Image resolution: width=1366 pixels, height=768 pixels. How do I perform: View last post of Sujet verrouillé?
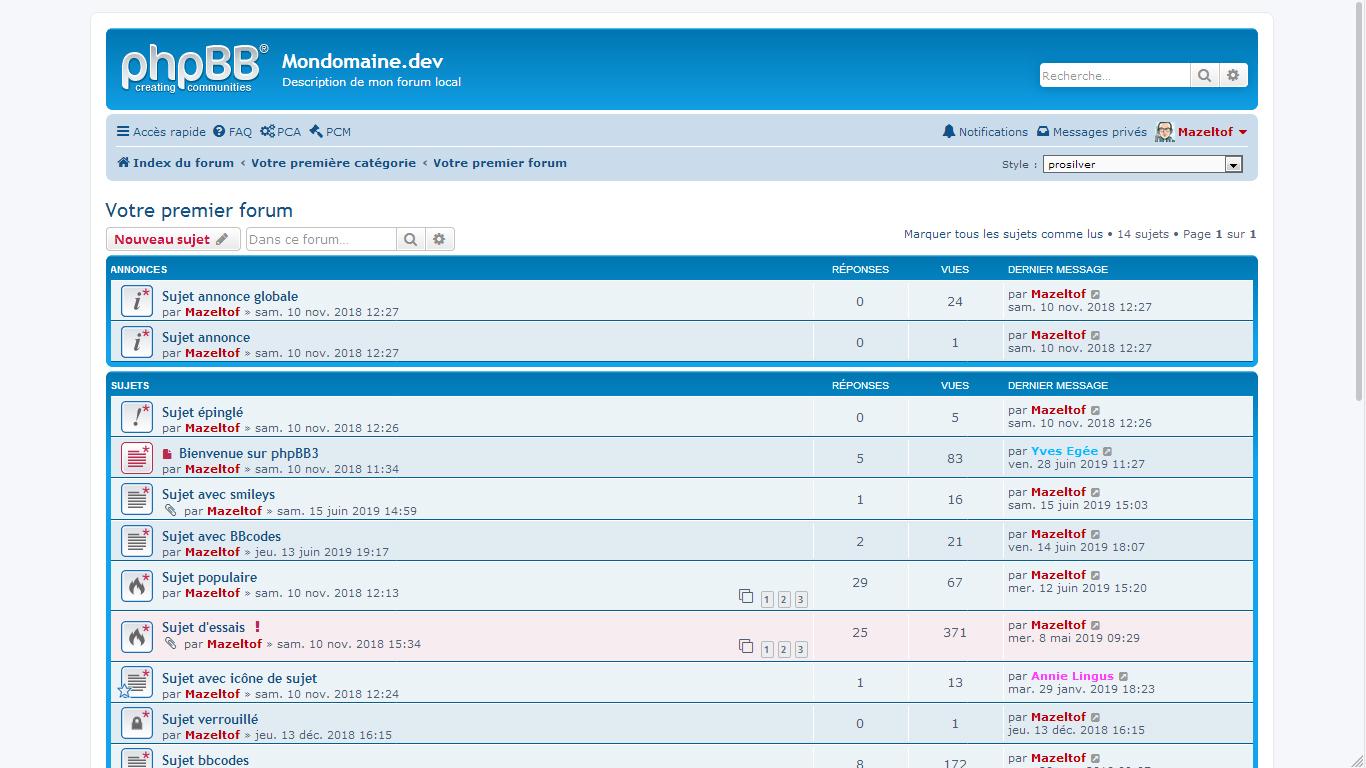click(1096, 718)
